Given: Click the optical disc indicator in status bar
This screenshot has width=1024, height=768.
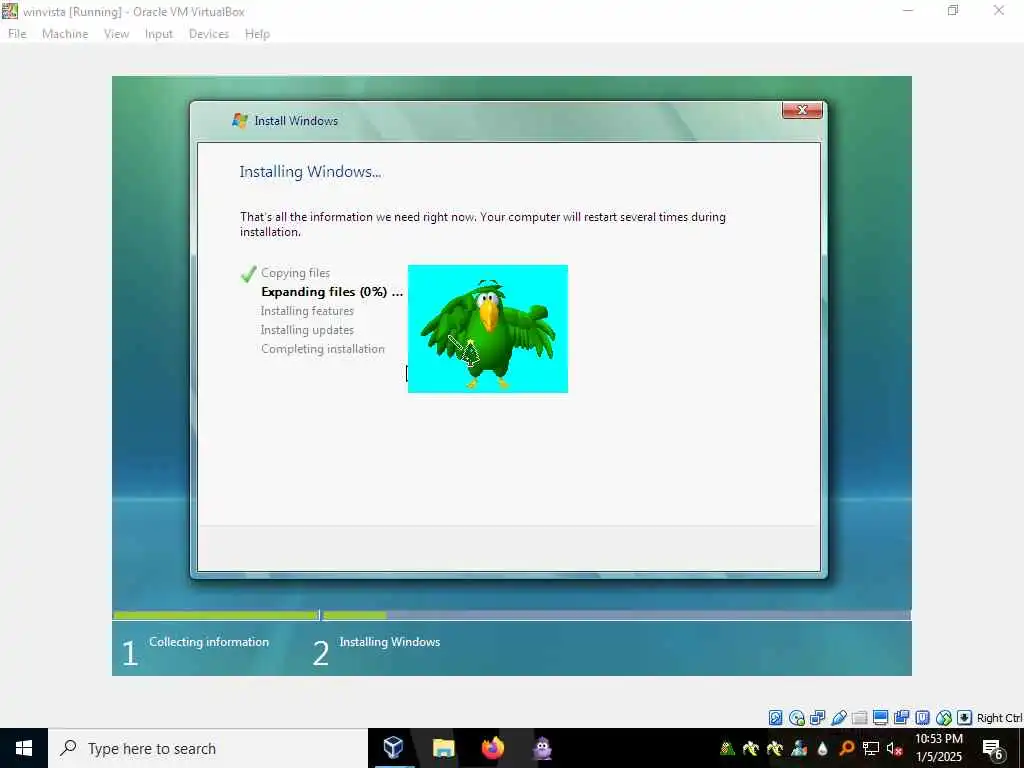Looking at the screenshot, I should click(x=796, y=718).
